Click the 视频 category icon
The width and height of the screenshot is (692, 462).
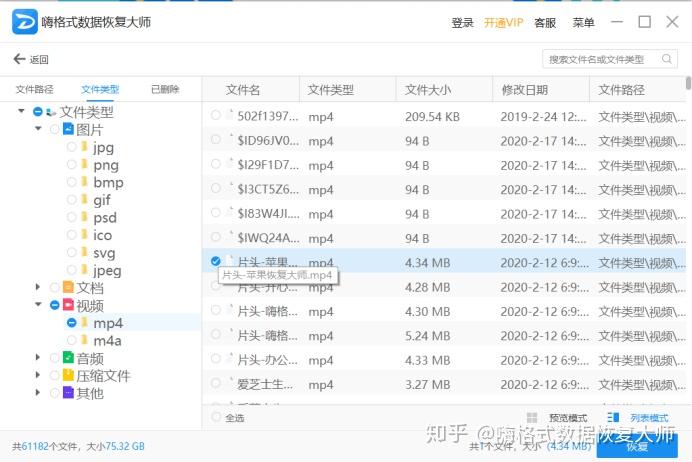68,305
